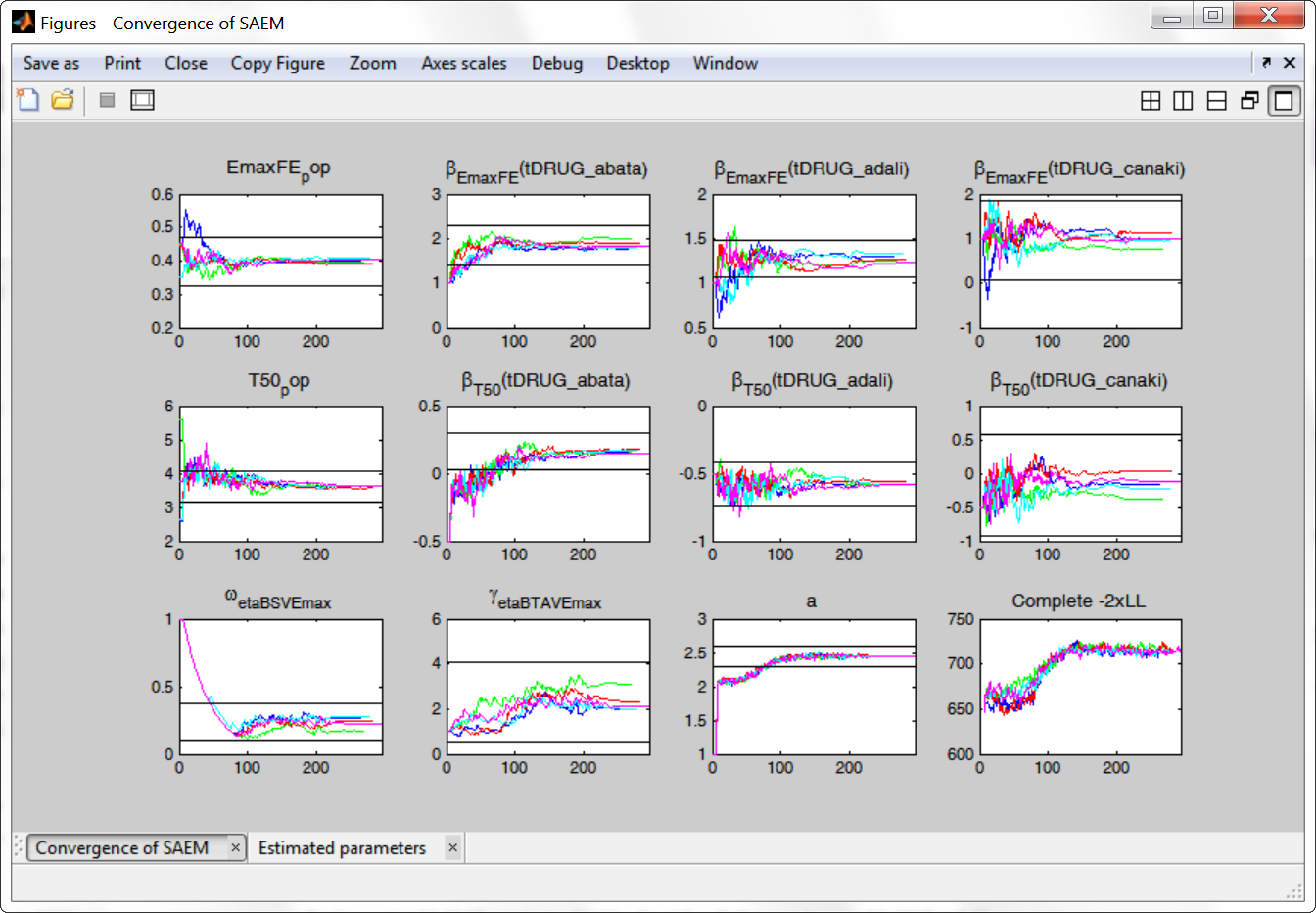This screenshot has height=913, width=1316.
Task: Open the Debug menu
Action: [x=557, y=63]
